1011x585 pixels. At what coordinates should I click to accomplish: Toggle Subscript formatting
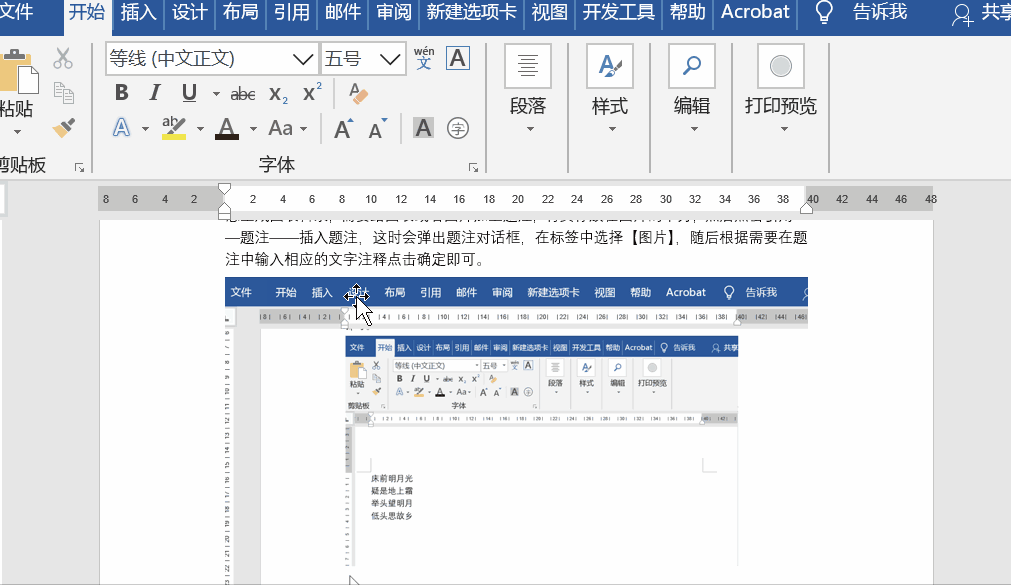coord(278,94)
